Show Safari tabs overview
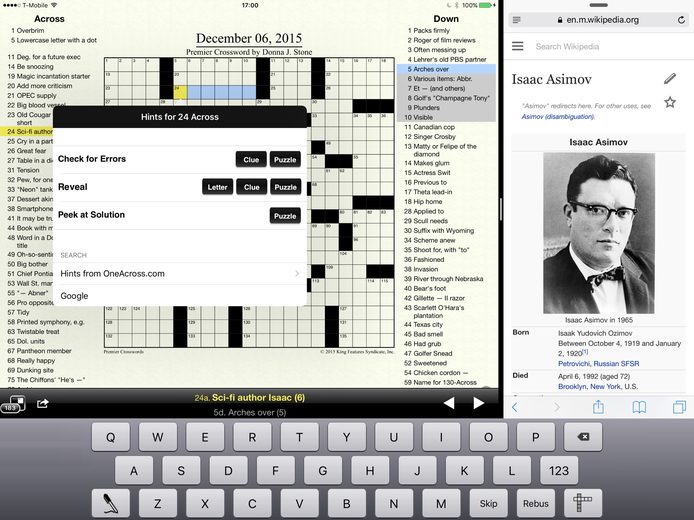Screen dimensions: 694x520 point(679,407)
